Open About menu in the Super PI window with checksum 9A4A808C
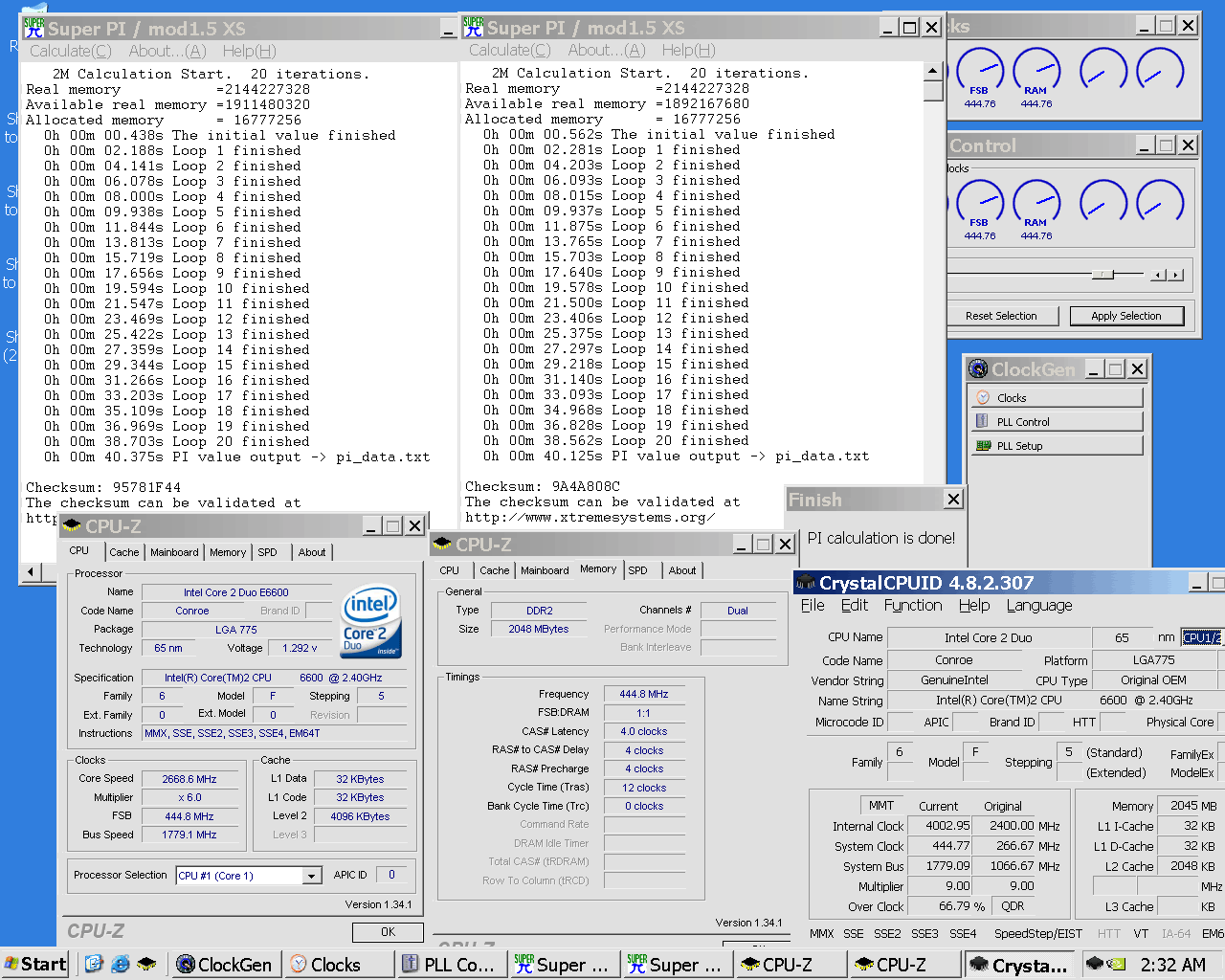 [606, 50]
